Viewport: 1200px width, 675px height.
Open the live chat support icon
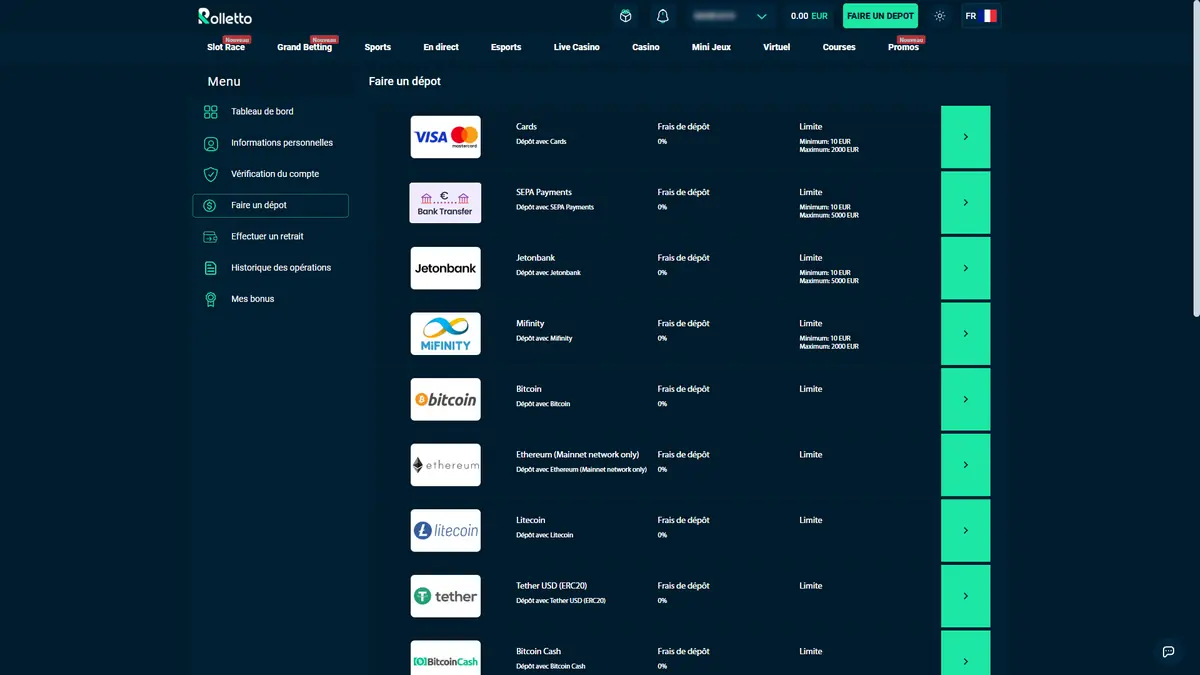click(1168, 651)
